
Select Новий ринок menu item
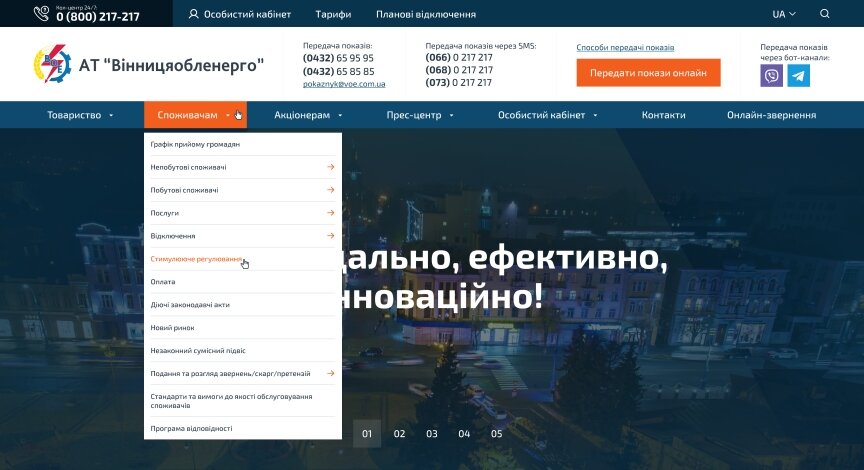tap(242, 327)
